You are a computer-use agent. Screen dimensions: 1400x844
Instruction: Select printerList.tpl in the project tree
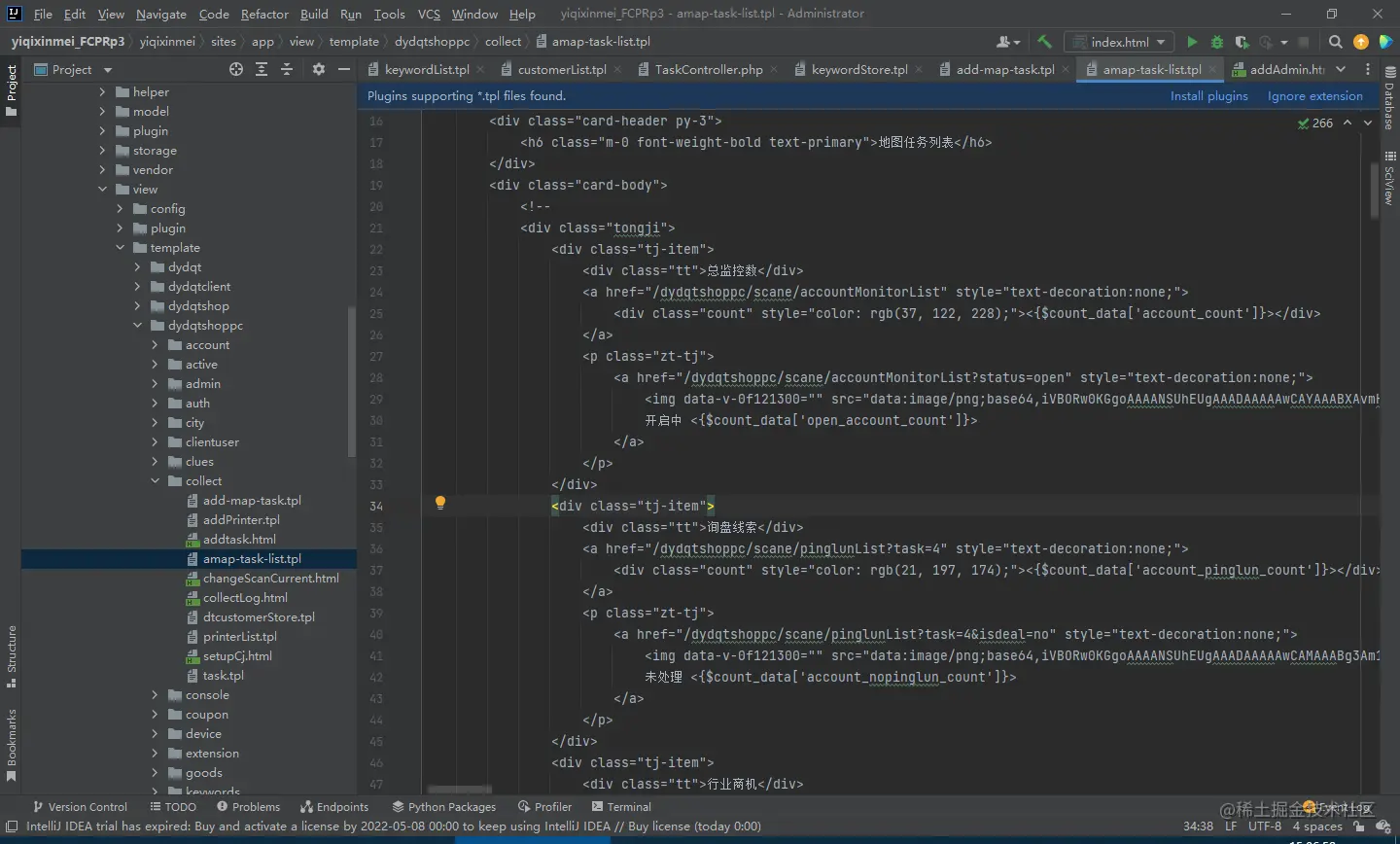(x=239, y=636)
